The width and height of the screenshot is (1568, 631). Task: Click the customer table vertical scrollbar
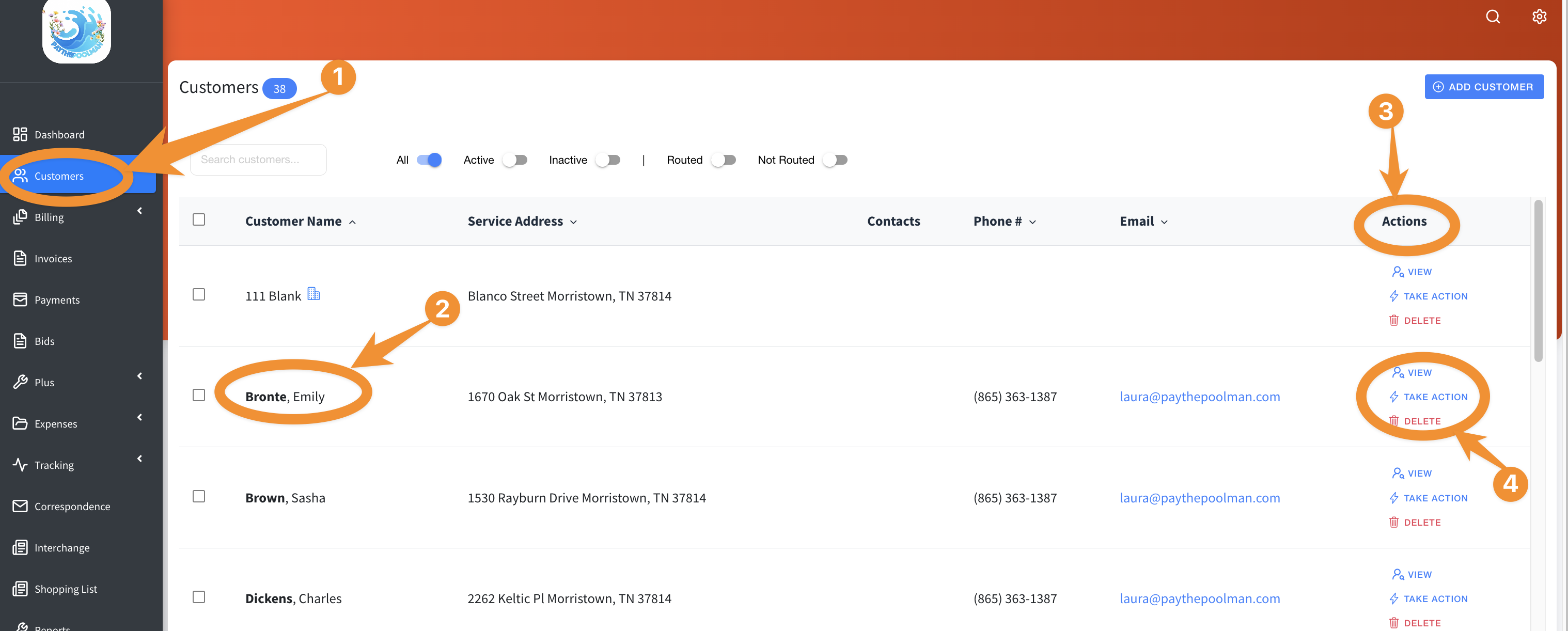[1538, 280]
